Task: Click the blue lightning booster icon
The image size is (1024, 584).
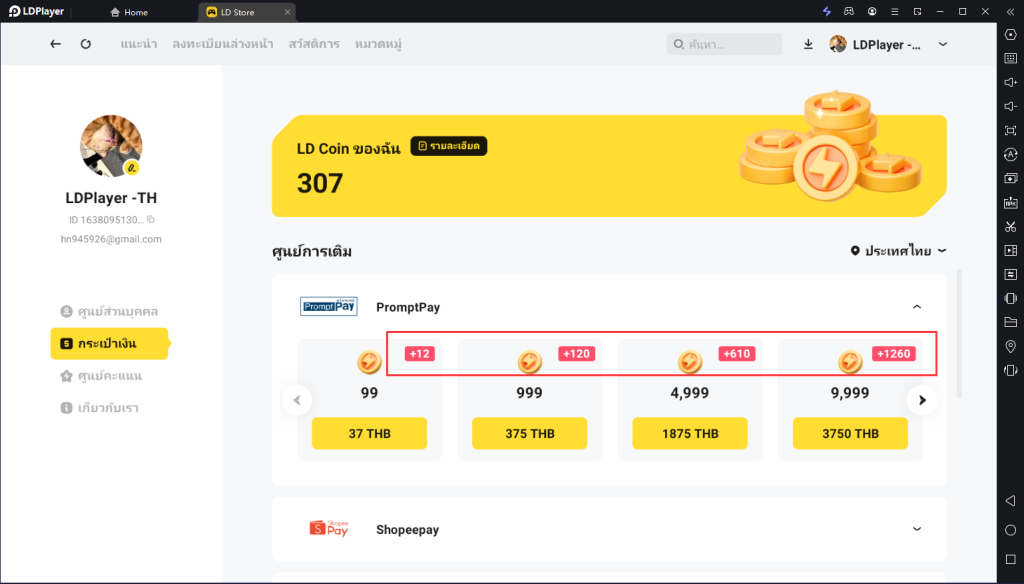Action: coord(827,12)
